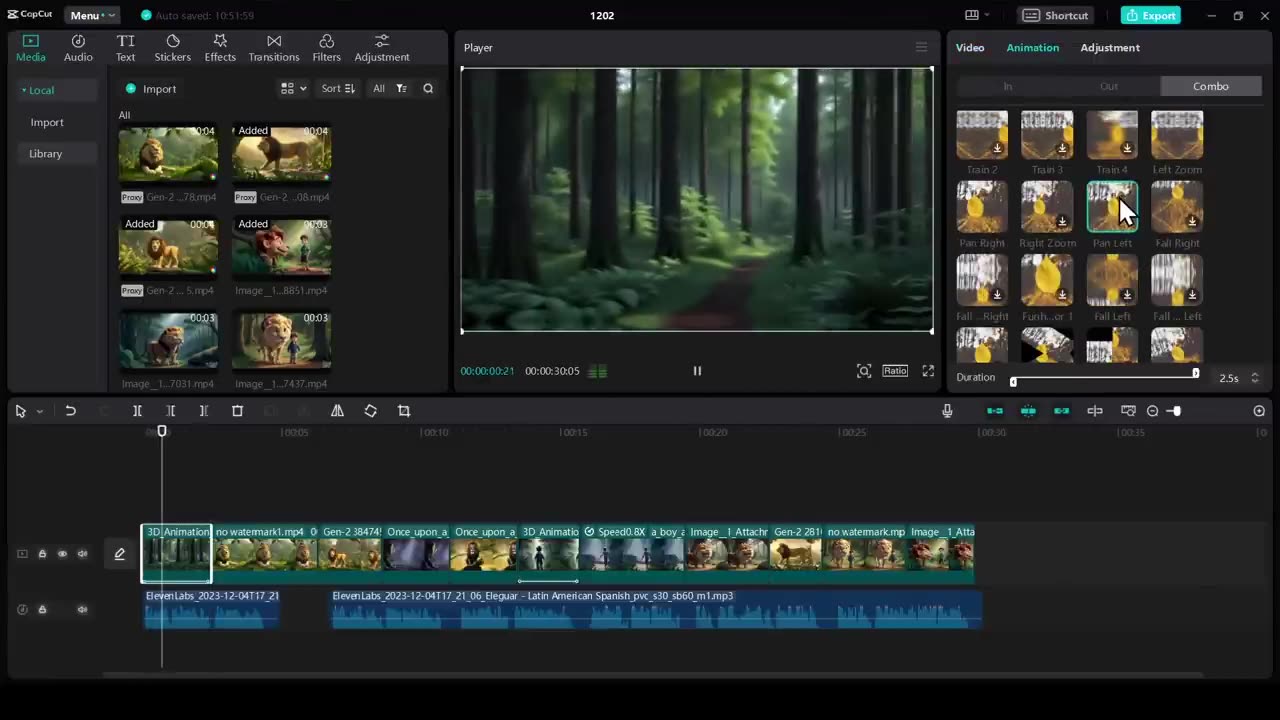
Task: Pause the player playback
Action: pos(697,371)
